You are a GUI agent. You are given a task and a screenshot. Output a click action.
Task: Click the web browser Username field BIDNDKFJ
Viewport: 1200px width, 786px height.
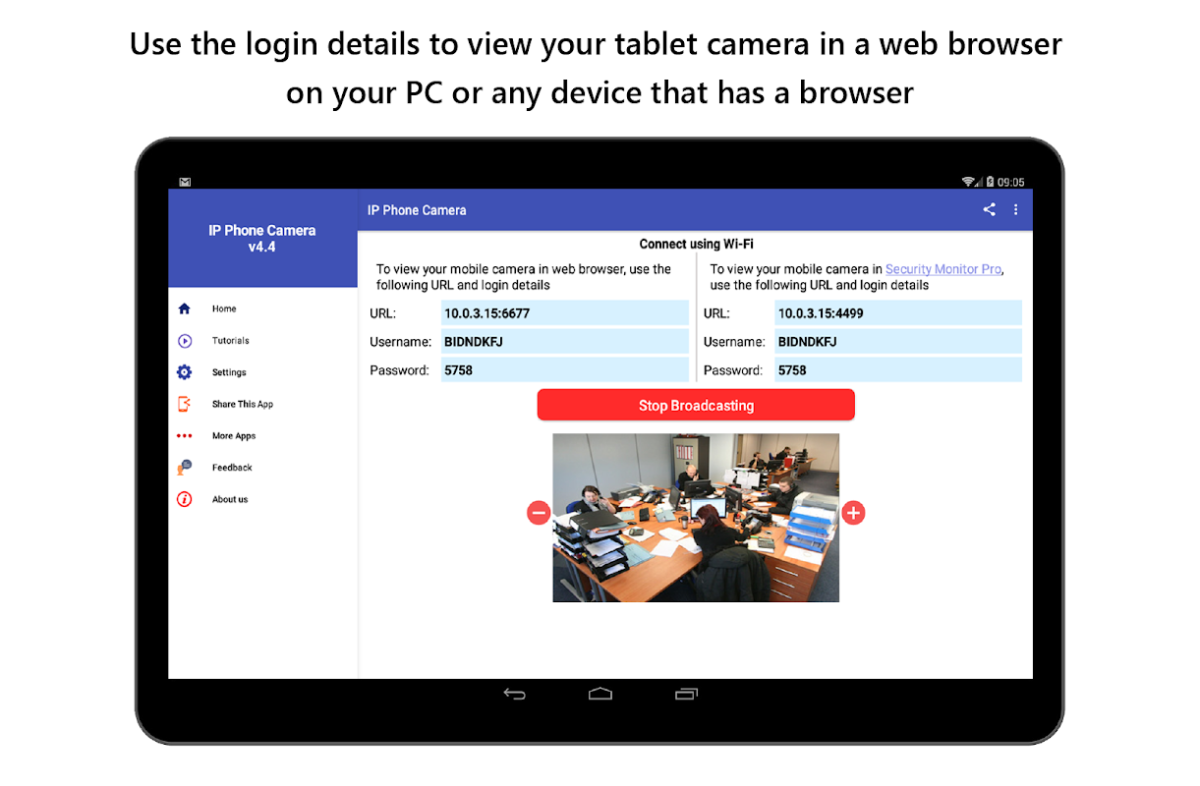pos(565,341)
